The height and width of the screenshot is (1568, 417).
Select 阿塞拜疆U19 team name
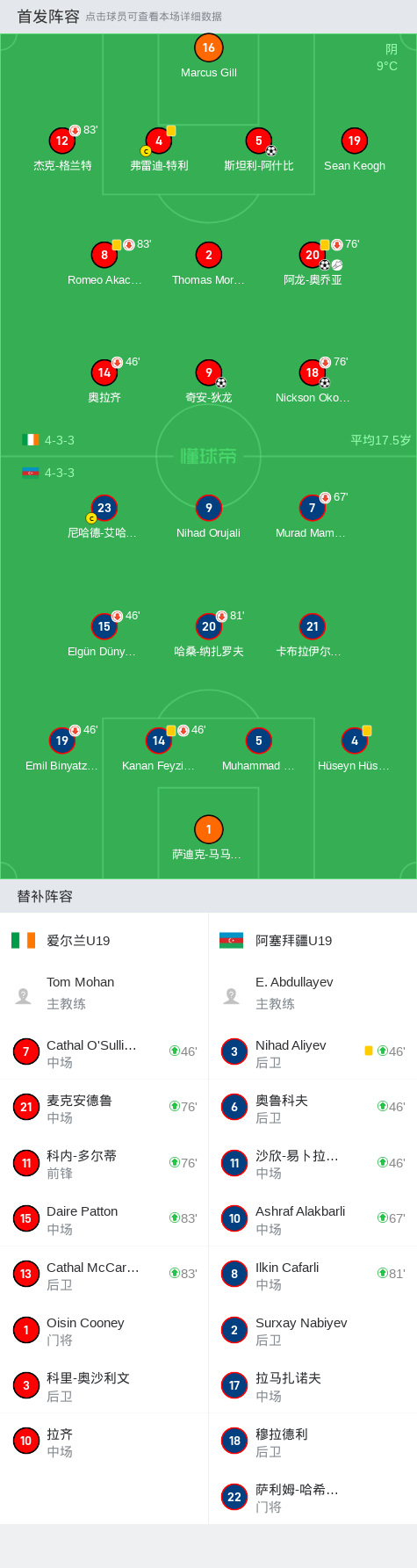tap(293, 941)
